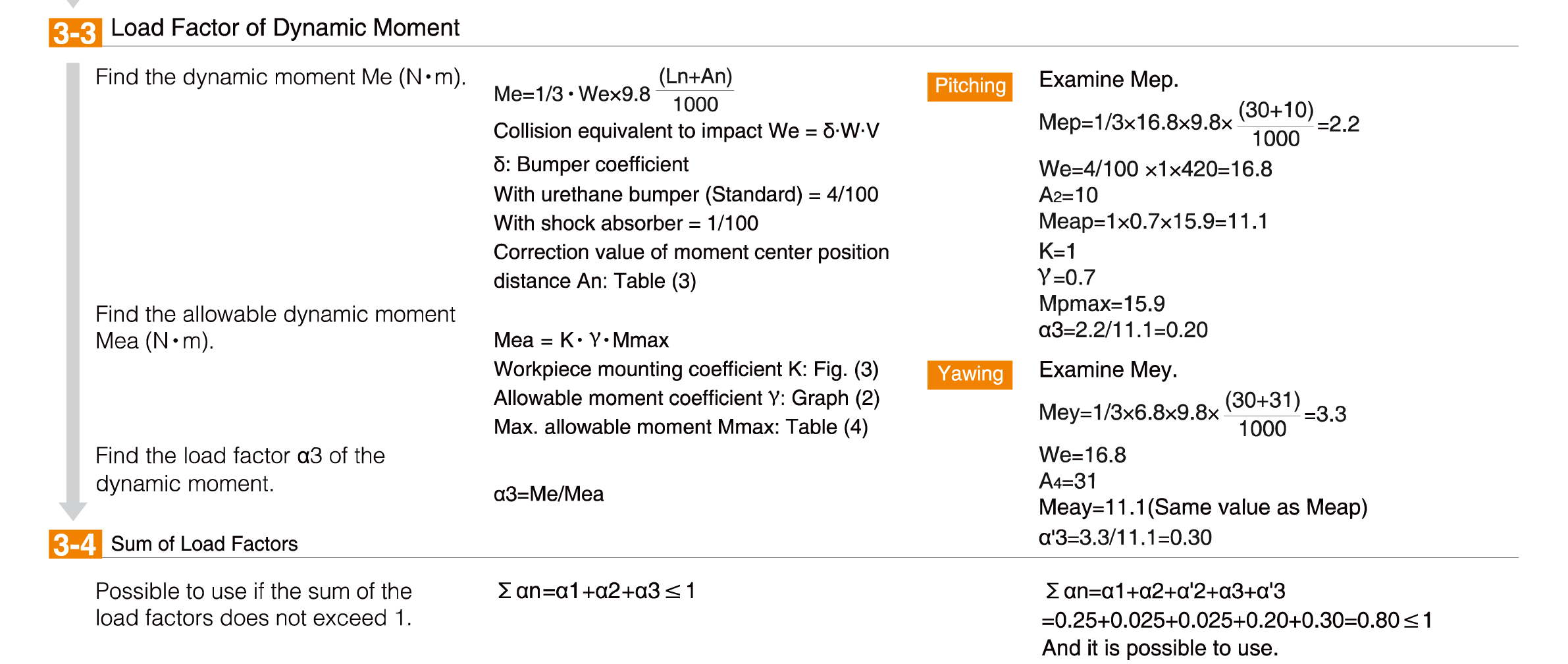Click the Mpmax=15.9 value
This screenshot has width=1568, height=664.
(1101, 304)
